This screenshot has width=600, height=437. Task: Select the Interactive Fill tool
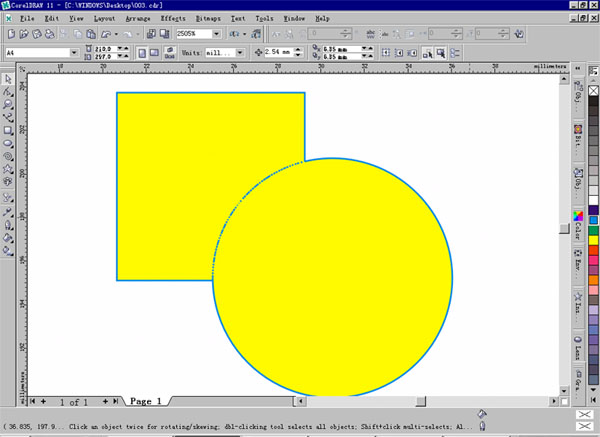pos(8,251)
